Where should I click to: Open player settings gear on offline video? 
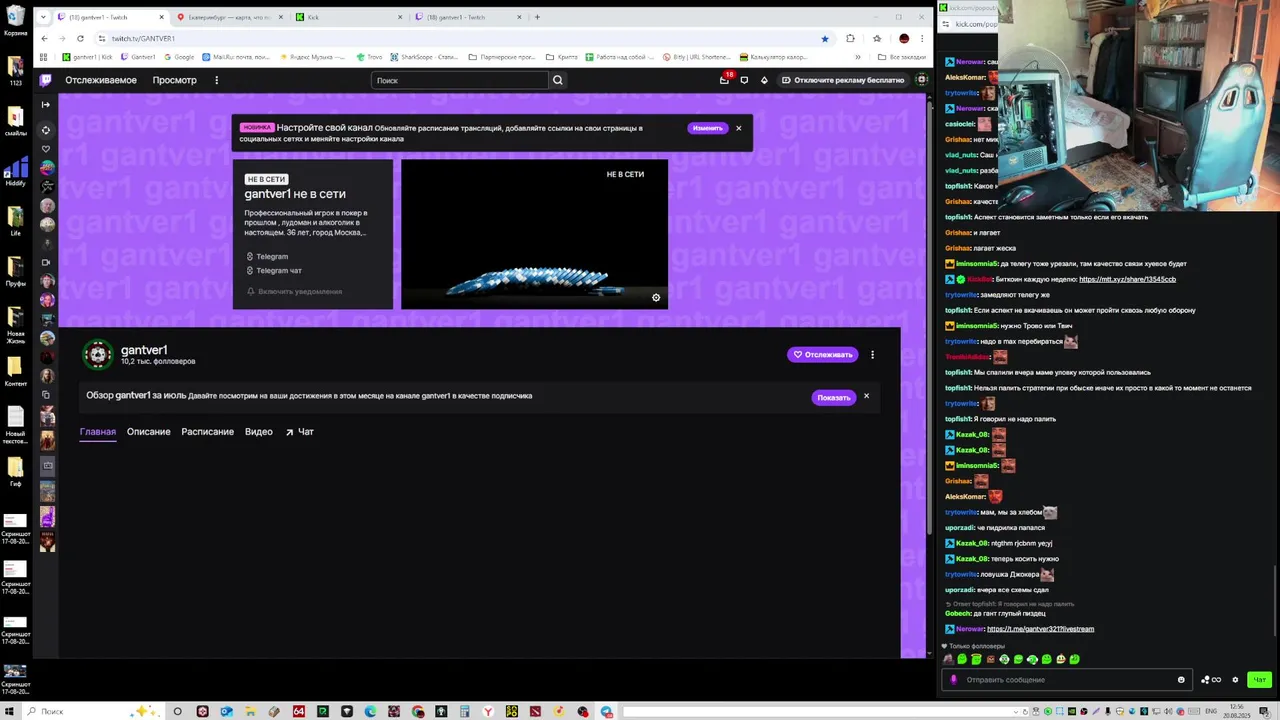click(x=656, y=297)
